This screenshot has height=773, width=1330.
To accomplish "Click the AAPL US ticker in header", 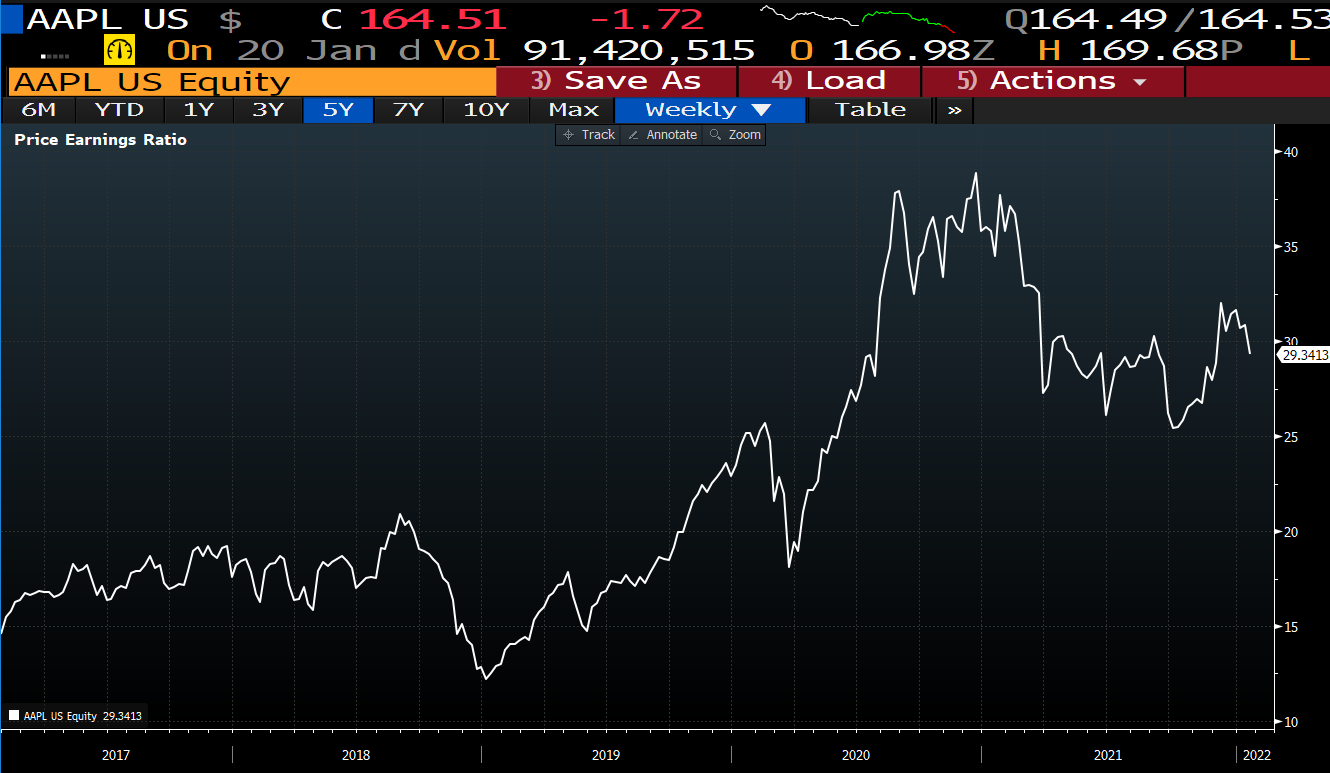I will coord(107,18).
